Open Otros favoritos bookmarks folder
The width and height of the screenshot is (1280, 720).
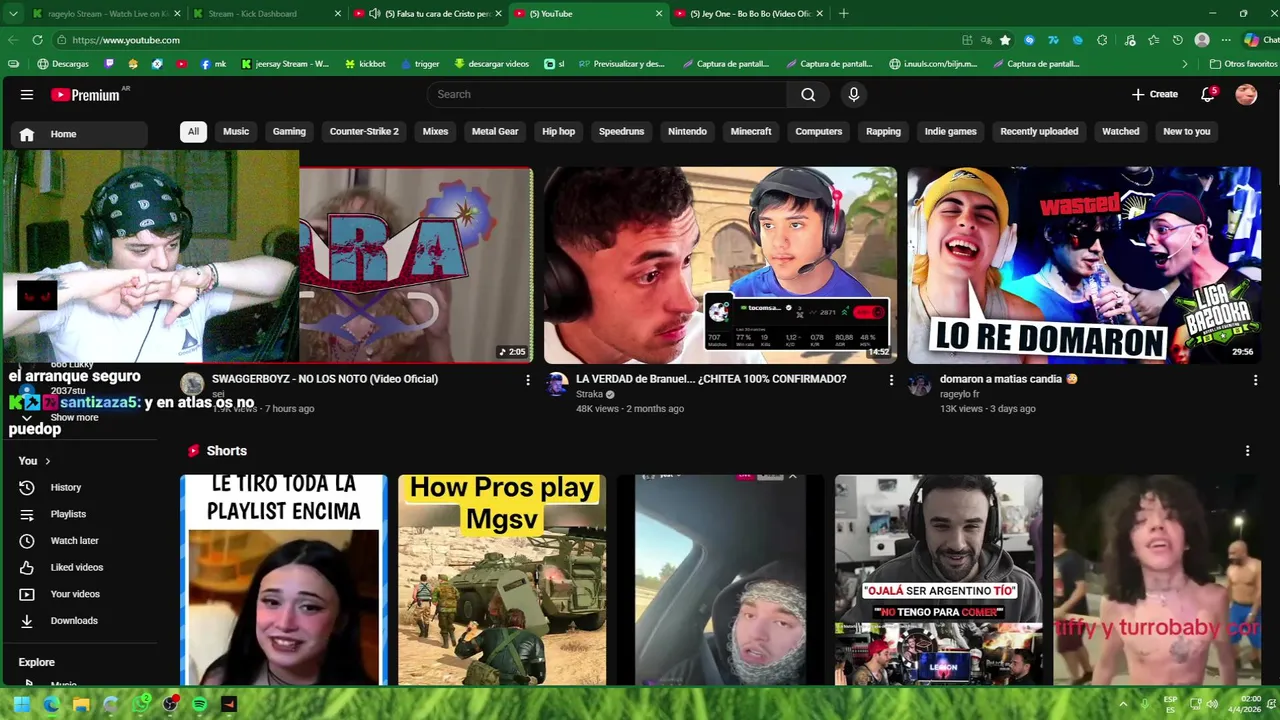1243,64
